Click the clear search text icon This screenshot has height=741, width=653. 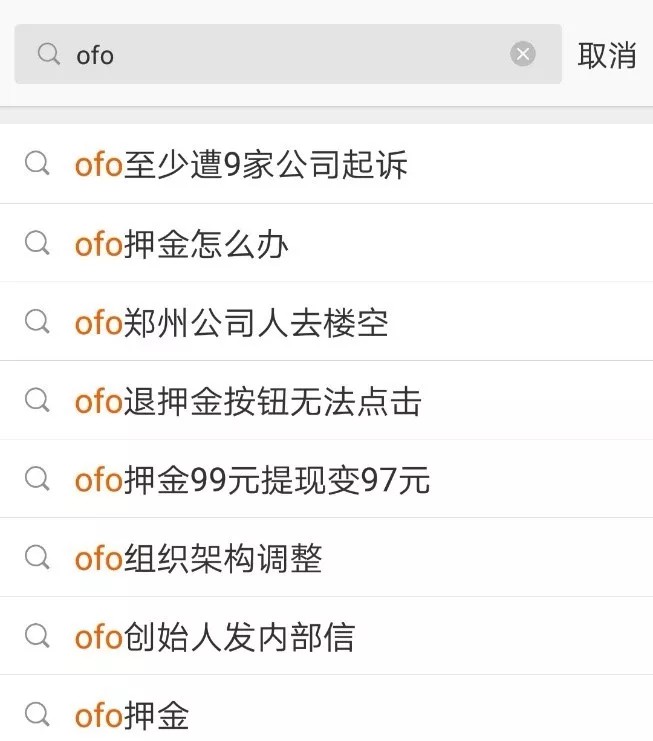[523, 54]
